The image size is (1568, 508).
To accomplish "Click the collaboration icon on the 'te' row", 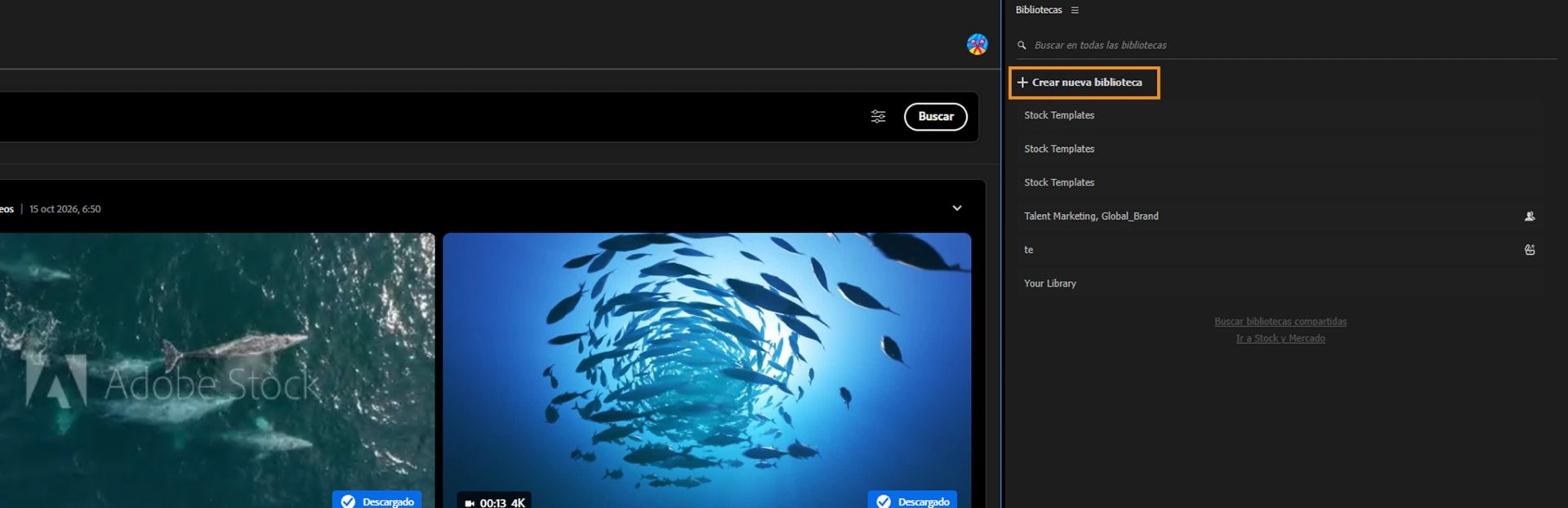I will (x=1530, y=250).
